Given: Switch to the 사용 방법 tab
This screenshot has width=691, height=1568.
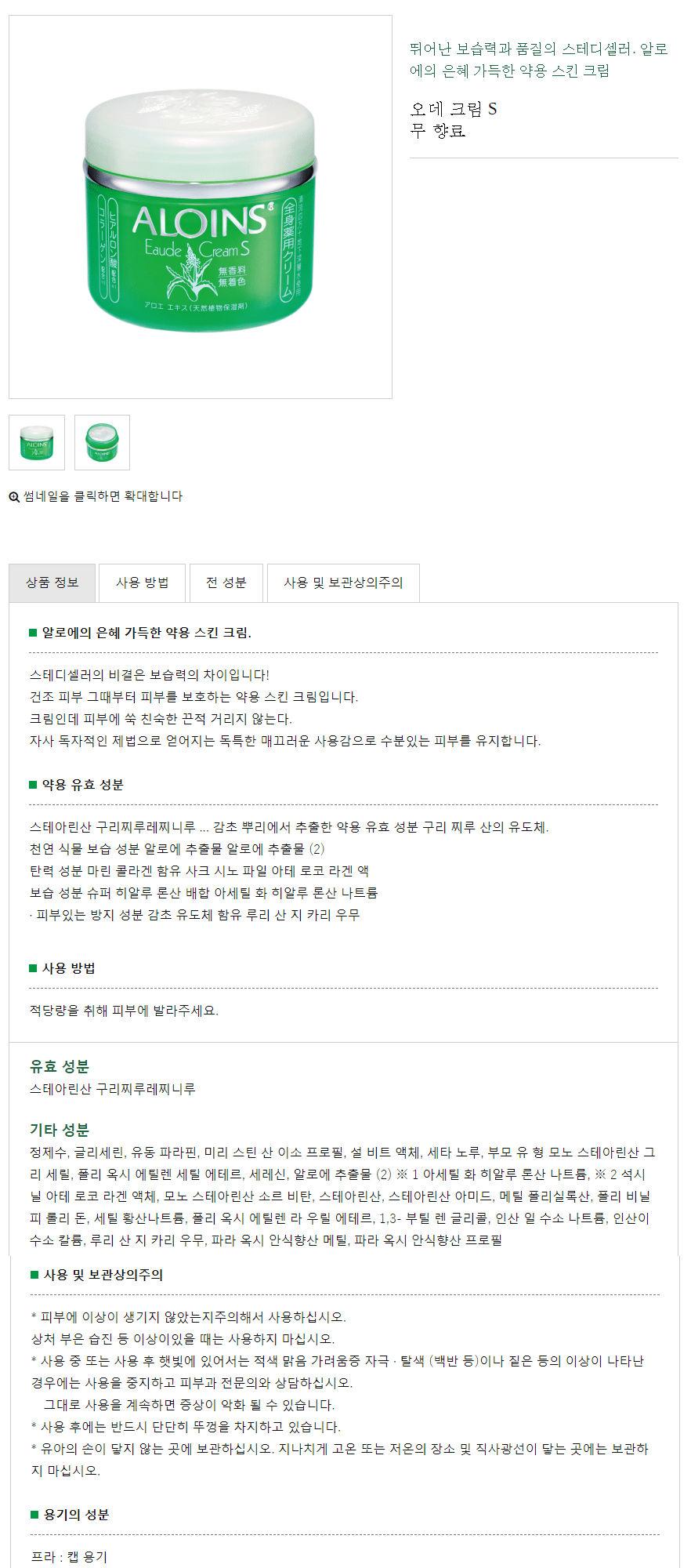Looking at the screenshot, I should (x=142, y=583).
